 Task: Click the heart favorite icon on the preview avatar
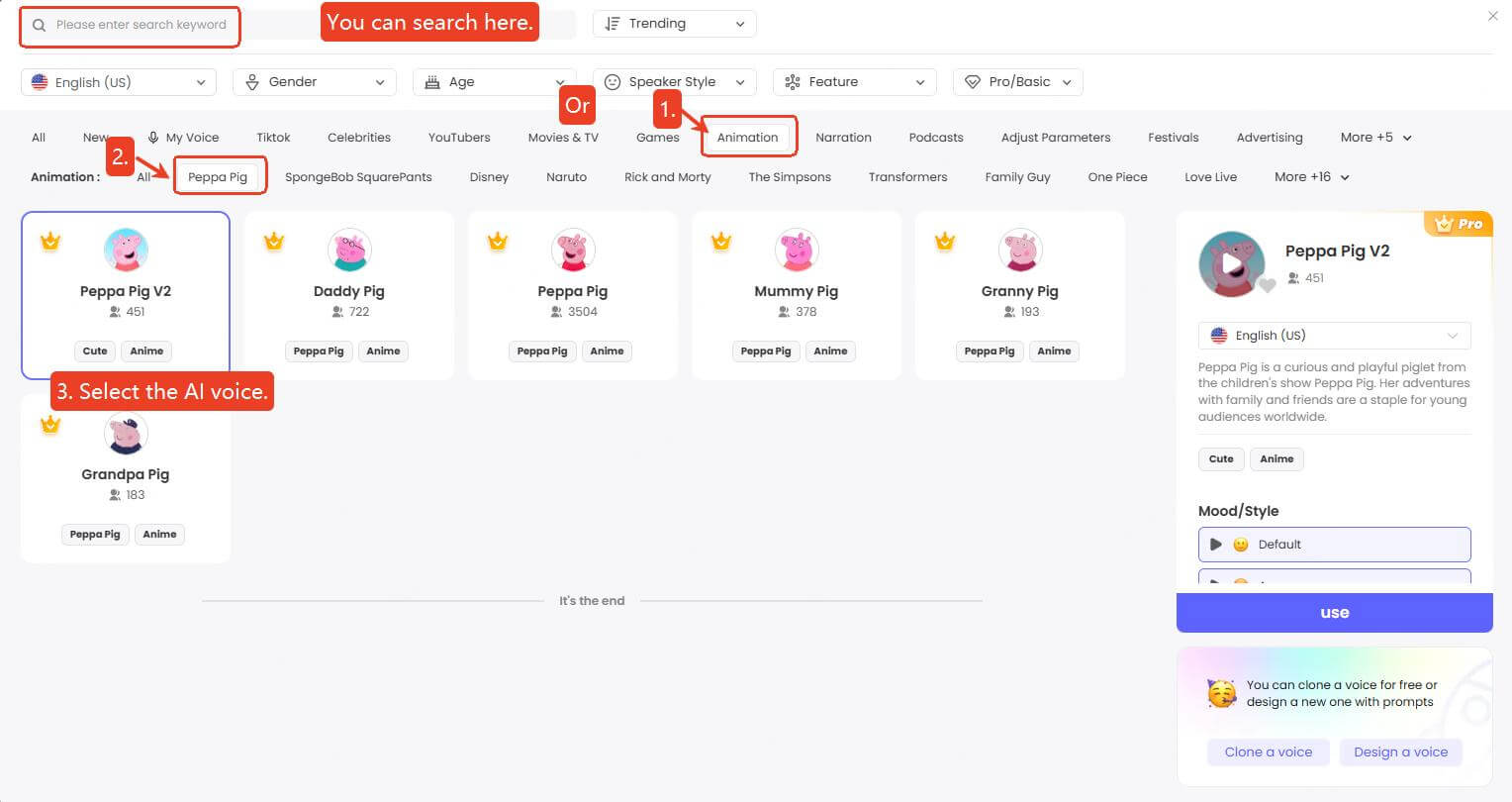(1267, 286)
